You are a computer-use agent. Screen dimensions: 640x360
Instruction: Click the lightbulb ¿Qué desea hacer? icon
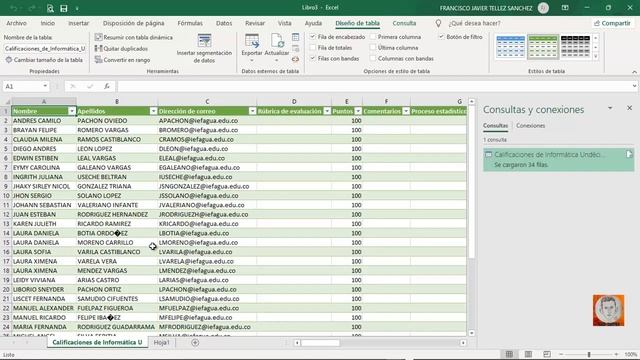pos(438,24)
